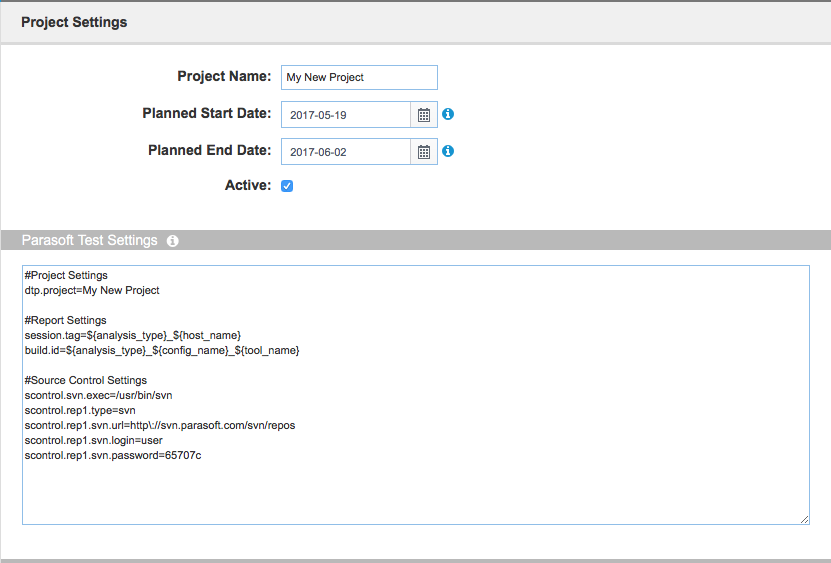Focus the Planned End Date text field
Screen dimensions: 831x563
click(346, 152)
